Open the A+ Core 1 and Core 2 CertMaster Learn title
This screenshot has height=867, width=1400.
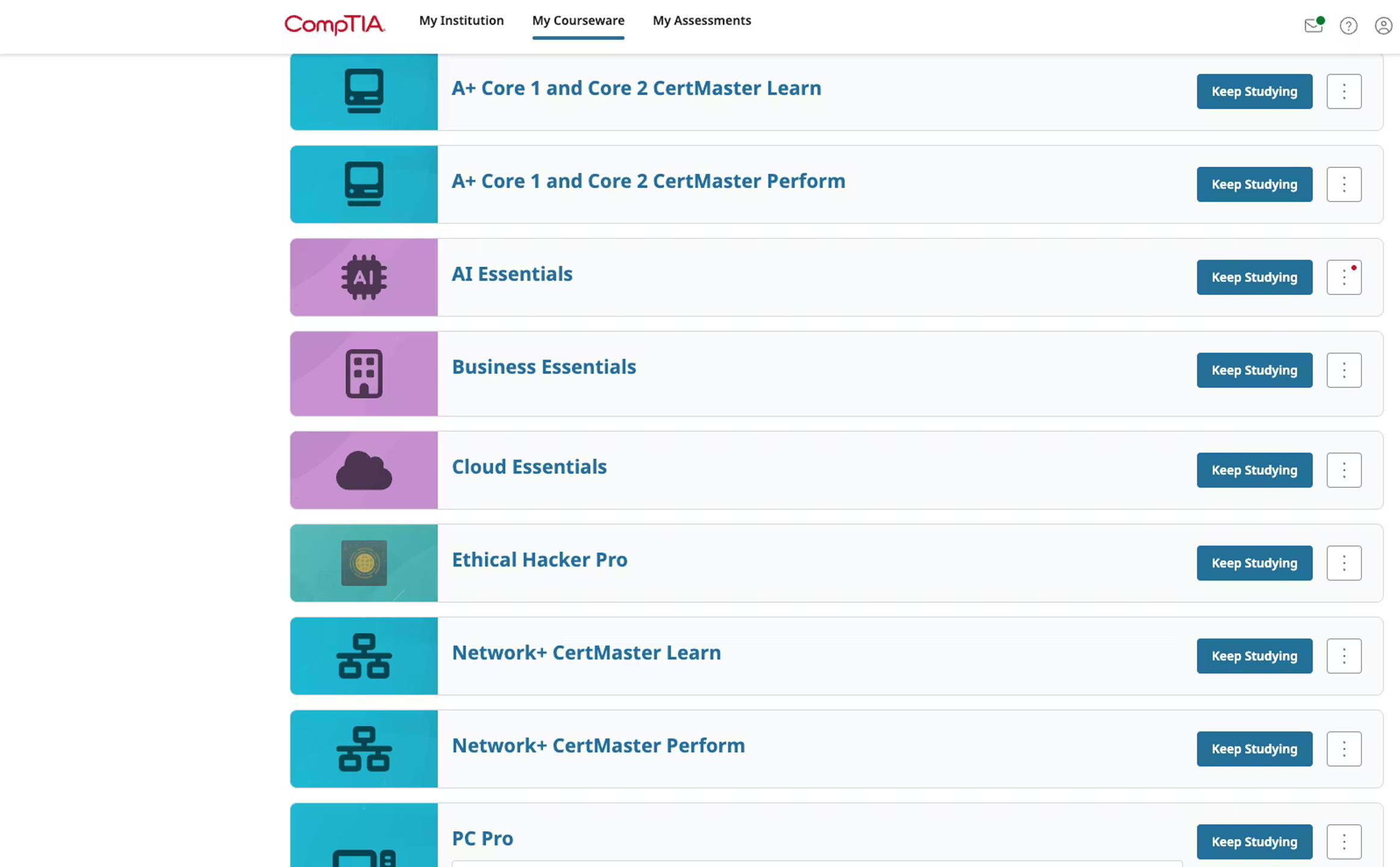[x=636, y=88]
